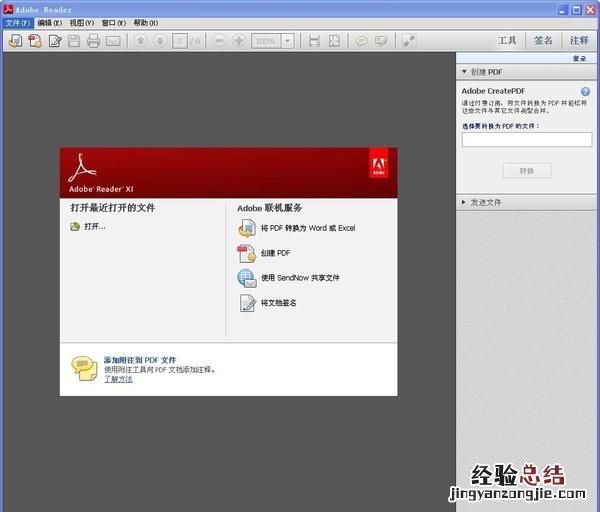Click the 登录 sign-in link
Screen dimensions: 600x512
[579, 59]
